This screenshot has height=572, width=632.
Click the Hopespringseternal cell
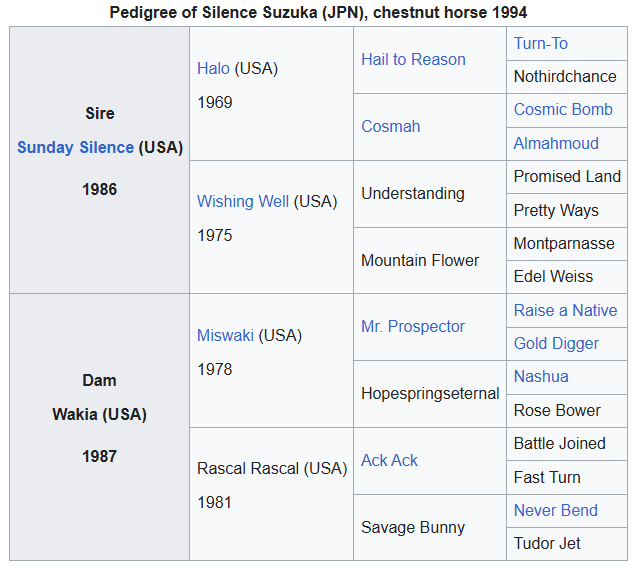point(430,394)
